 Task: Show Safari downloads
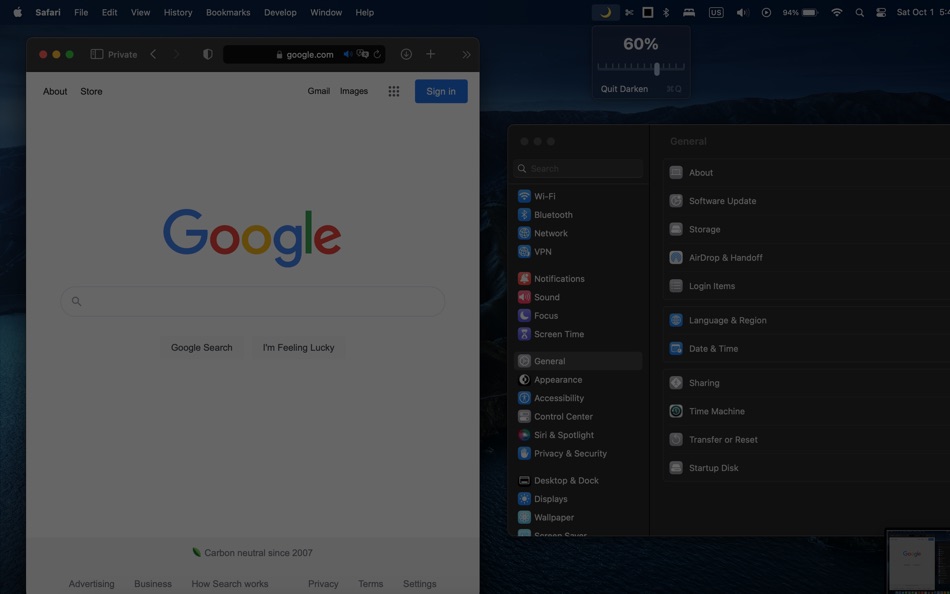[x=406, y=55]
